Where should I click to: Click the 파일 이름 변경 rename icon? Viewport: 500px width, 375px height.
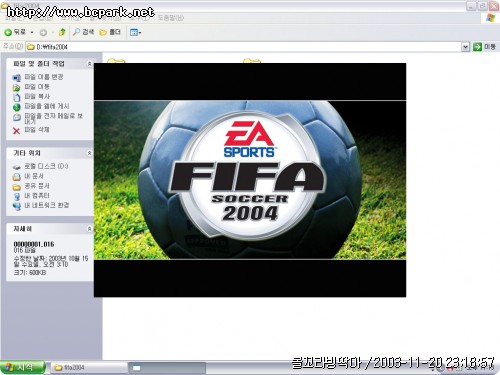(x=16, y=78)
